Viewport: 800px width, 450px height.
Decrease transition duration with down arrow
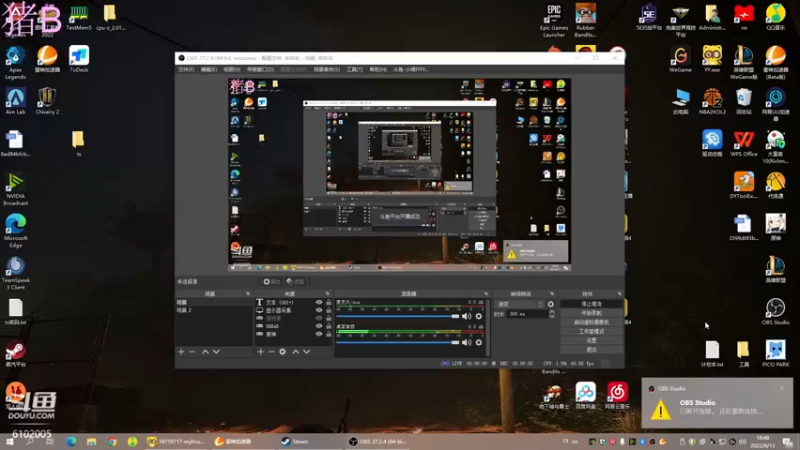tap(552, 316)
